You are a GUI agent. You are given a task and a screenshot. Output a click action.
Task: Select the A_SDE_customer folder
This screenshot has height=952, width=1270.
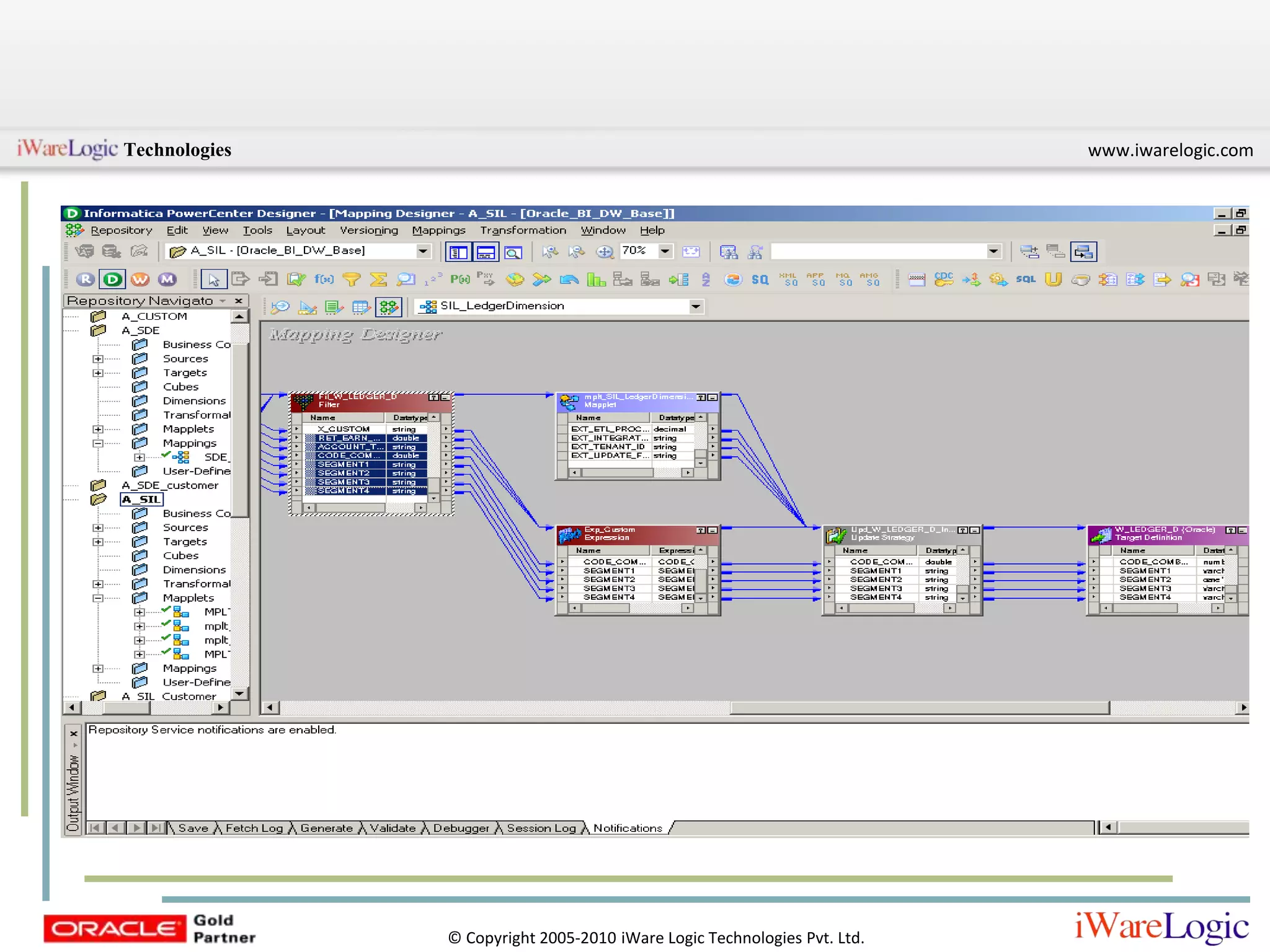(169, 485)
